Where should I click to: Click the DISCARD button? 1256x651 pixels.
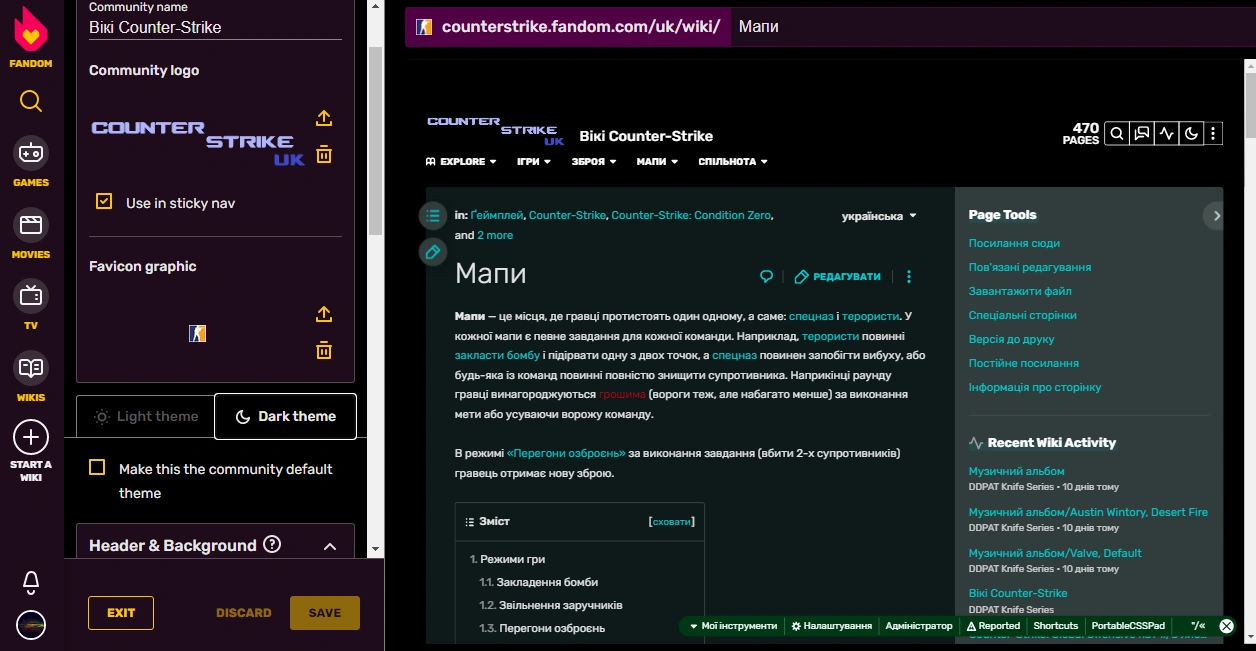click(244, 613)
